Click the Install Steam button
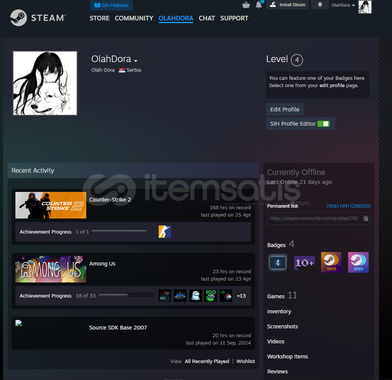The image size is (392, 380). click(287, 5)
